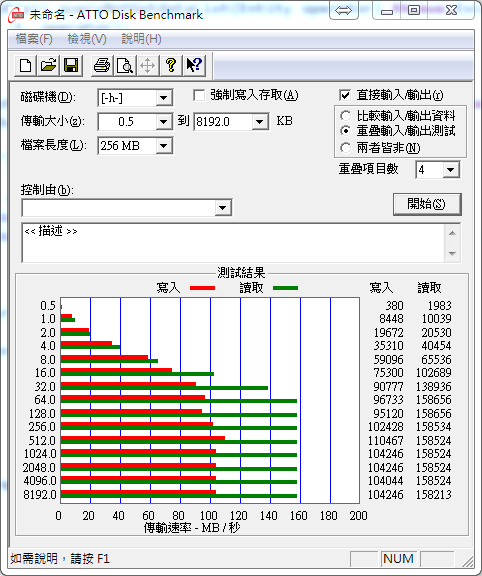Click read value 138936
This screenshot has height=576, width=482.
[434, 386]
